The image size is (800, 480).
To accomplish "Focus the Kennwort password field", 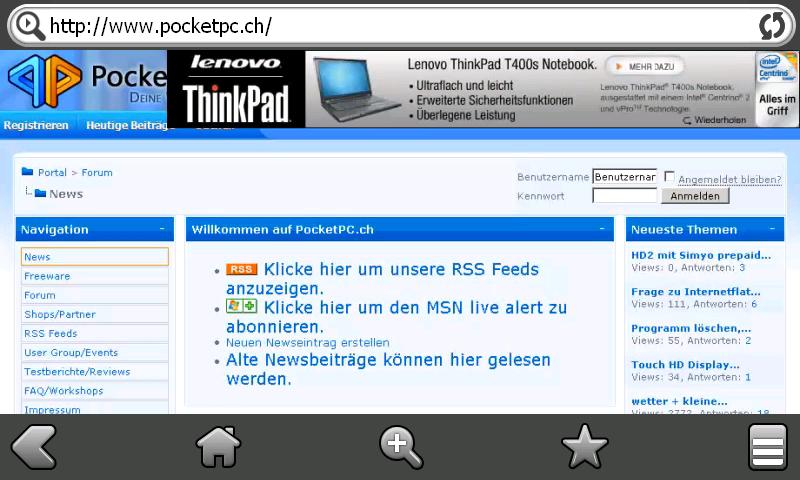I will pyautogui.click(x=624, y=195).
